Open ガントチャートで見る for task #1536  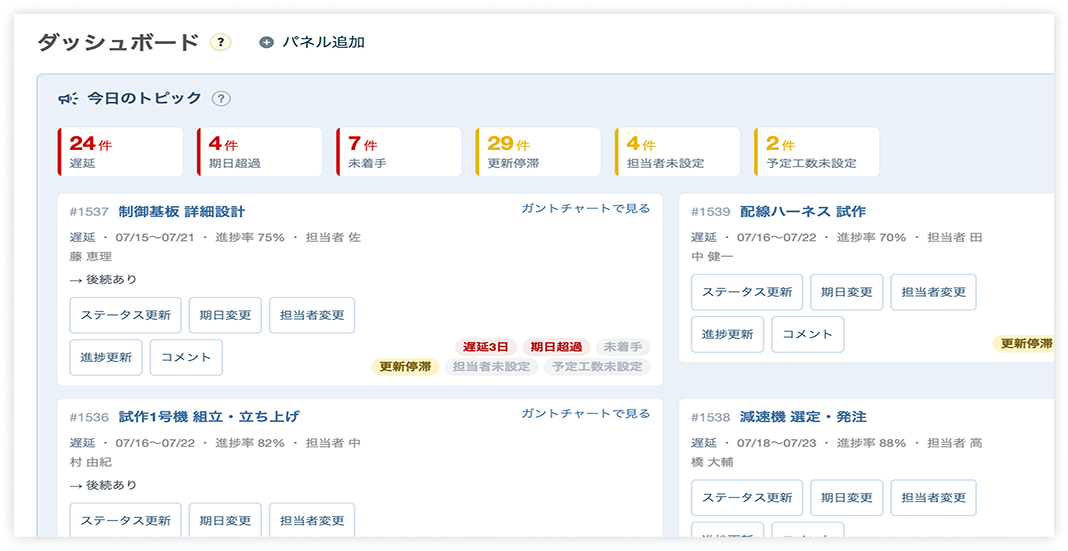[x=586, y=413]
